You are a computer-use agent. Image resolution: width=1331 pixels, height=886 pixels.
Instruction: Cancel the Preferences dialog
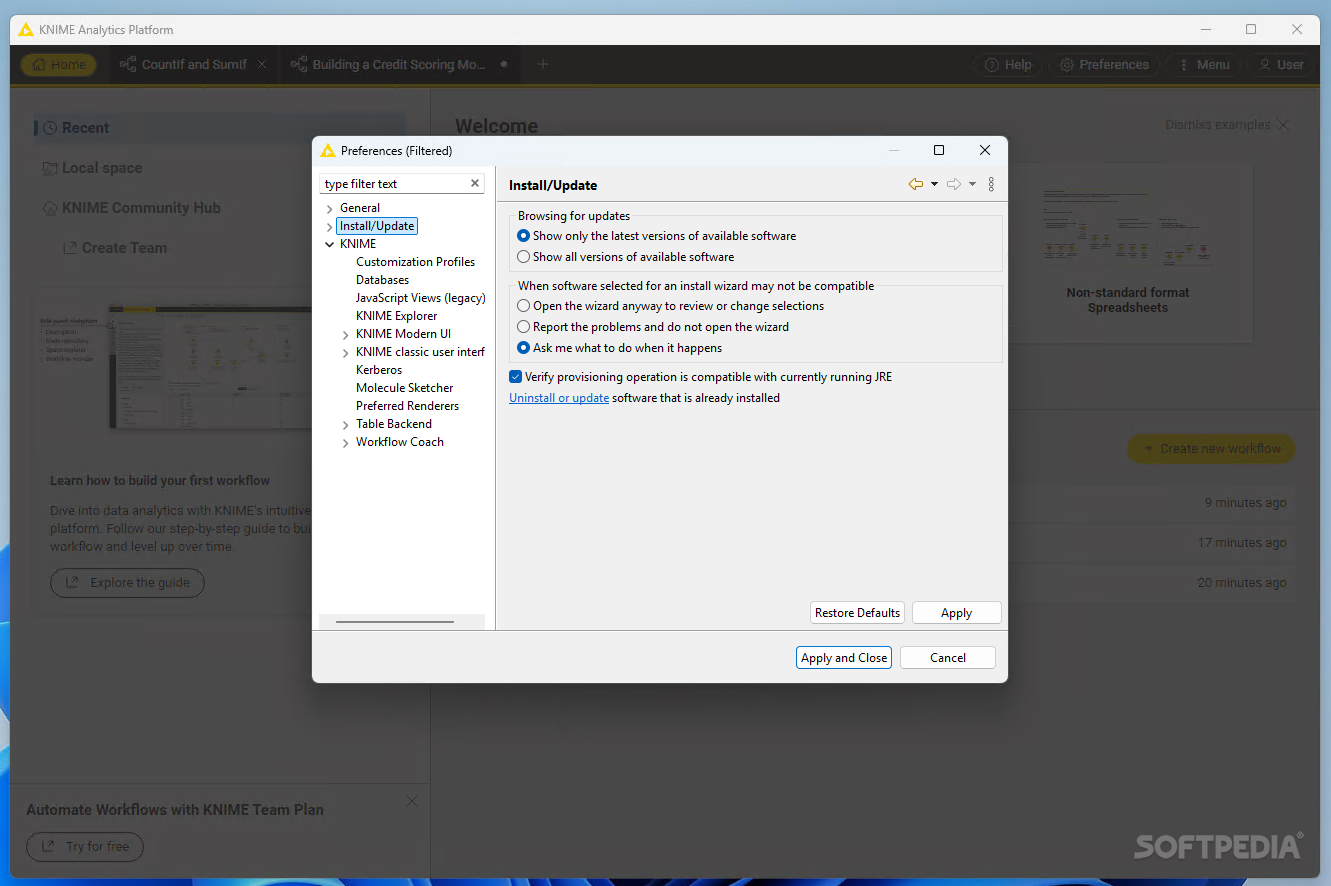pos(948,657)
